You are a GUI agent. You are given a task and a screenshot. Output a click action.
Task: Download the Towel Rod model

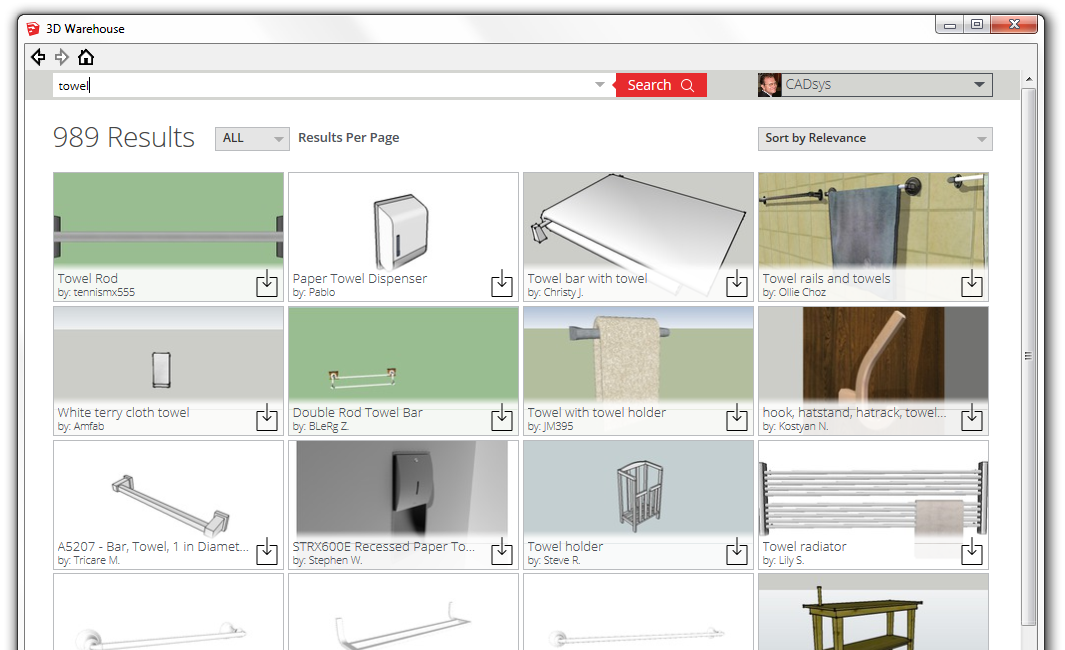[267, 283]
